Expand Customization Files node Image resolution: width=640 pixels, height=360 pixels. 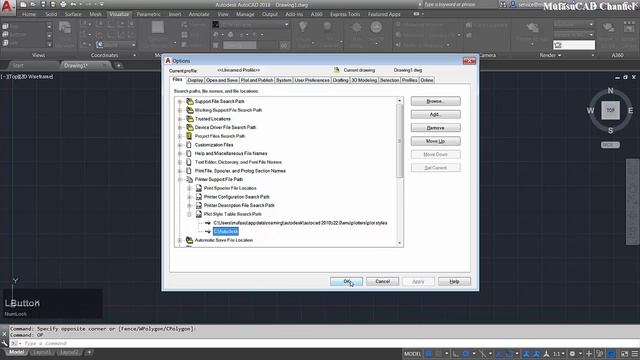pos(180,145)
